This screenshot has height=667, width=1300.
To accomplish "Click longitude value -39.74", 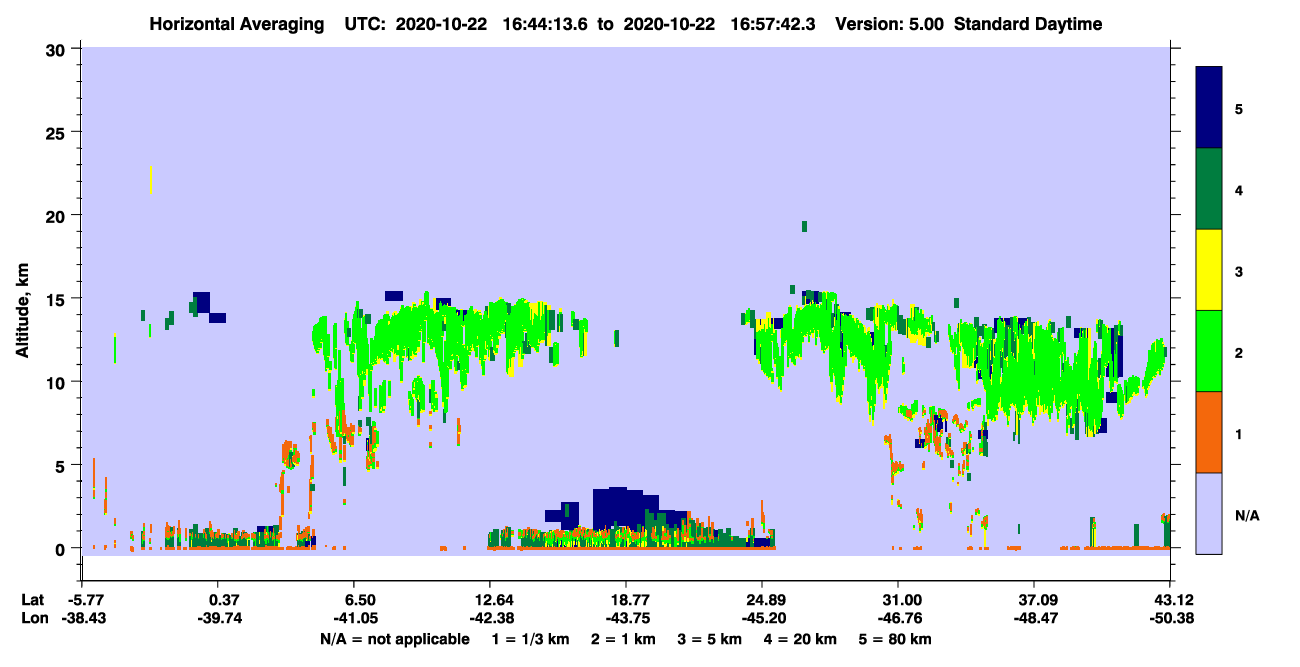I will click(x=220, y=618).
